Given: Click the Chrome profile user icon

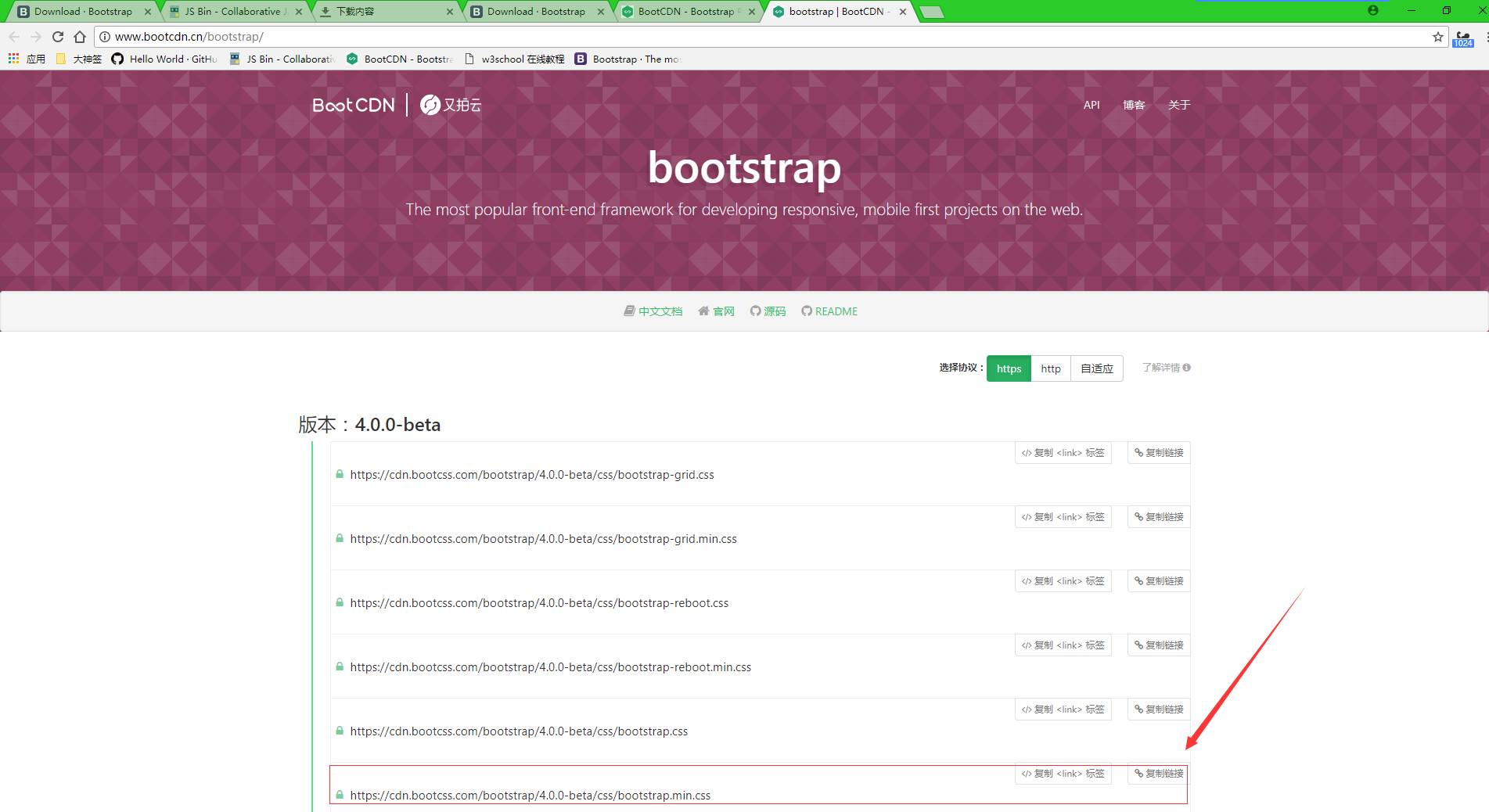Looking at the screenshot, I should 1373,11.
